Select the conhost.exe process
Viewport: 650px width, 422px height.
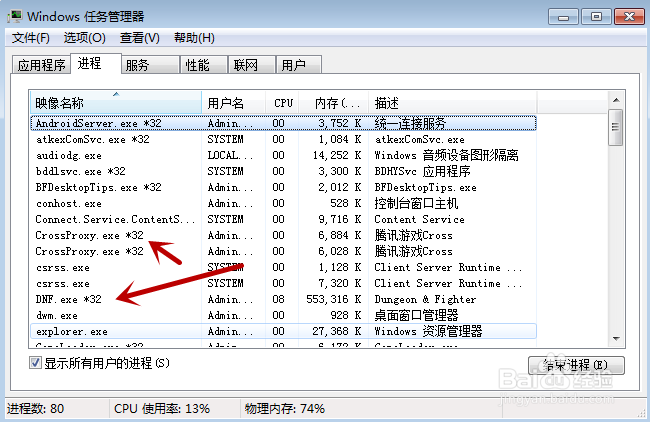coord(284,204)
